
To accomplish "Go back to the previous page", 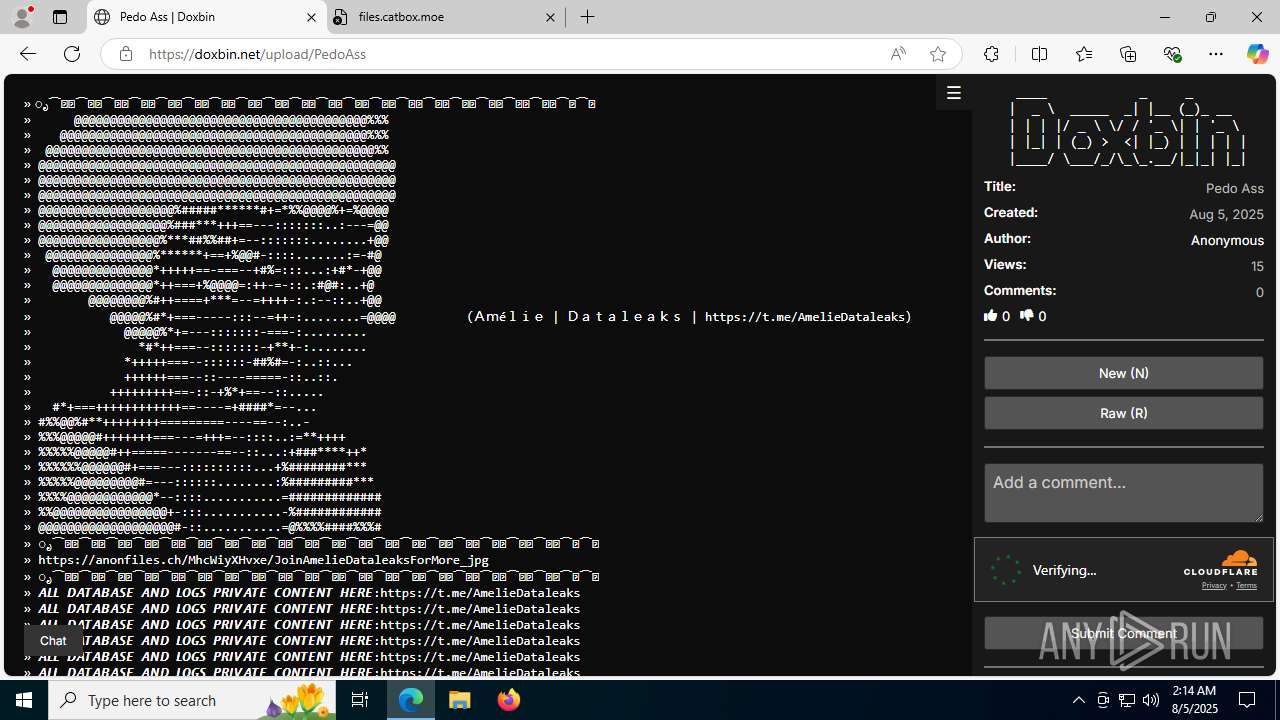I will [27, 54].
